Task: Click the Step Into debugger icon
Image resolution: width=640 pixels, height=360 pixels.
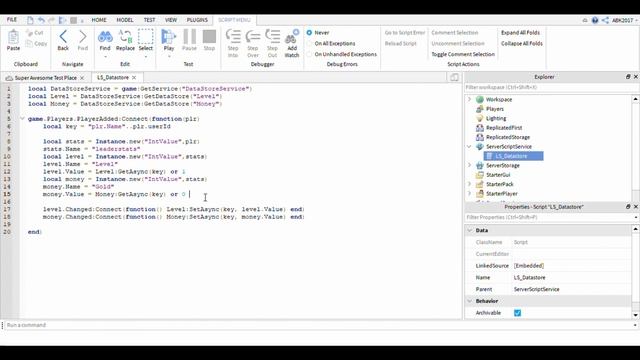Action: pyautogui.click(x=233, y=36)
